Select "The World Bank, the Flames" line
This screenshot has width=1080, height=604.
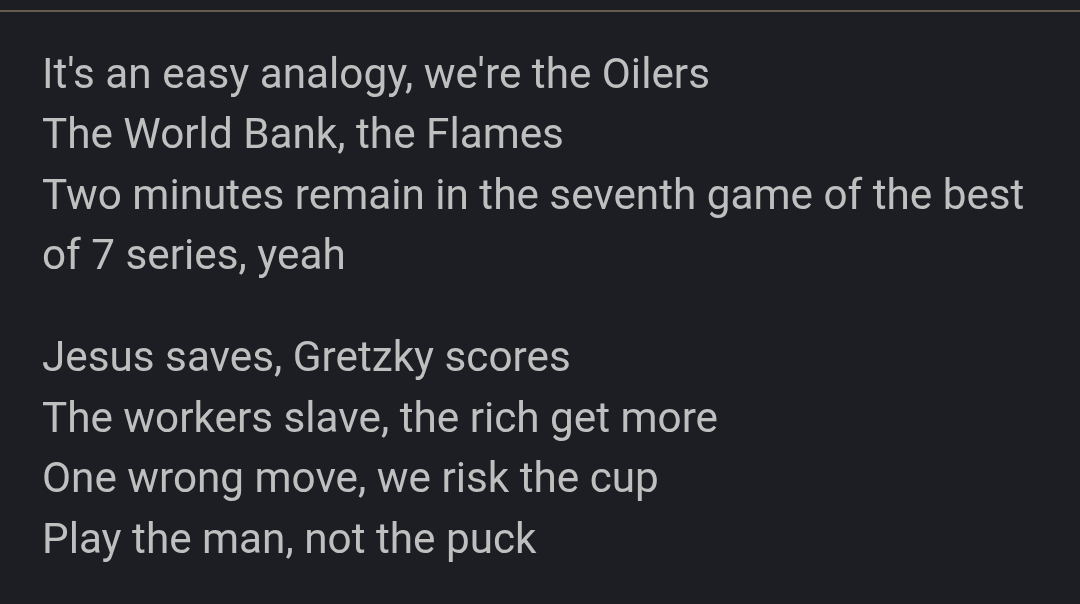pos(302,134)
